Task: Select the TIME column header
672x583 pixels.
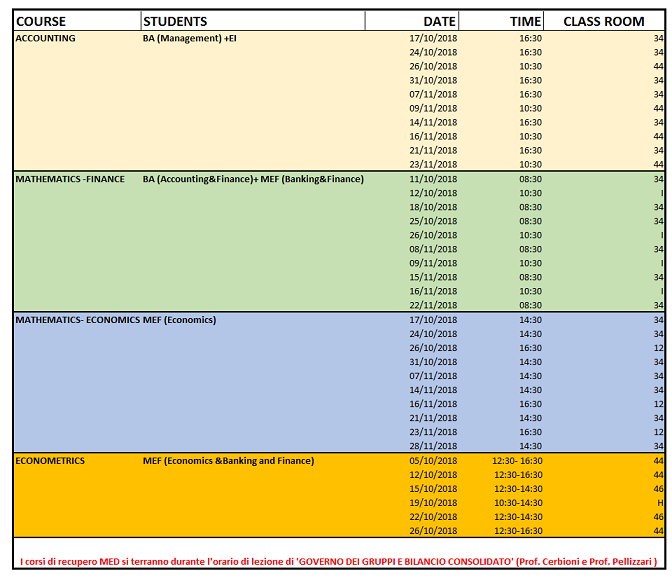Action: tap(526, 21)
